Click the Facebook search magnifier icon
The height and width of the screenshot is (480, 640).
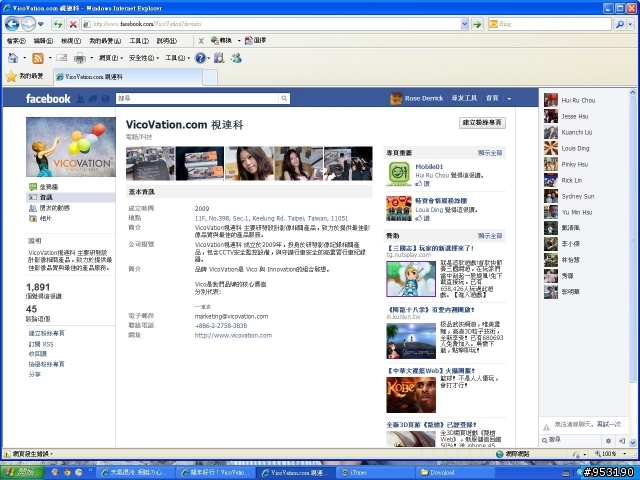click(x=284, y=98)
